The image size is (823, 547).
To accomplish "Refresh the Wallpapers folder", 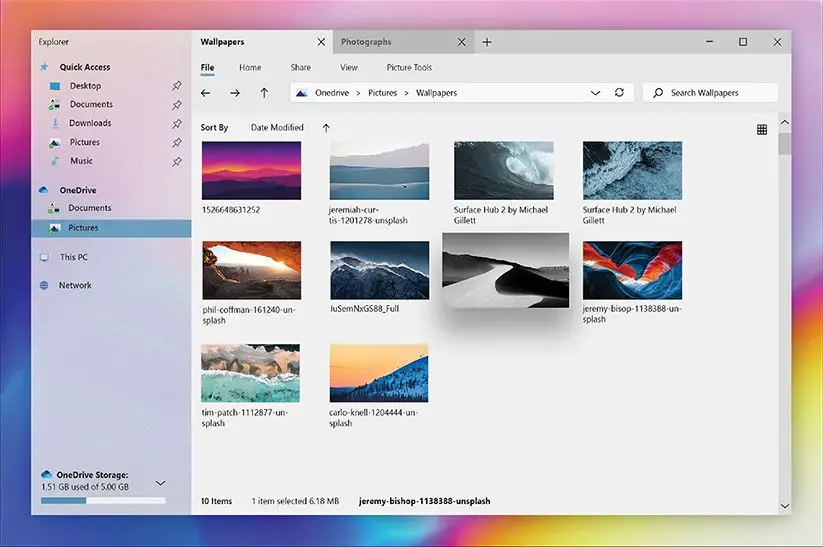I will tap(619, 92).
